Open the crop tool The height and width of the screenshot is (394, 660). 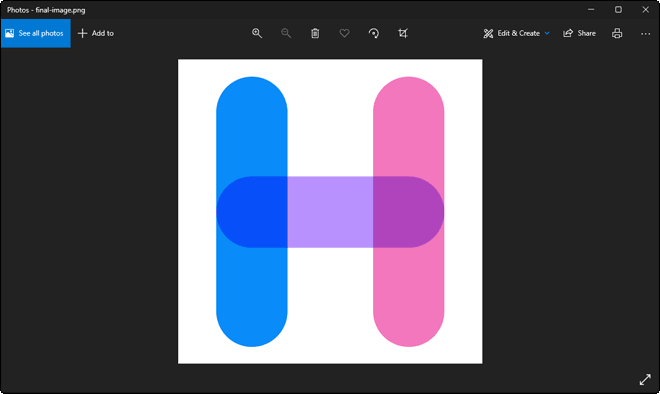(403, 33)
